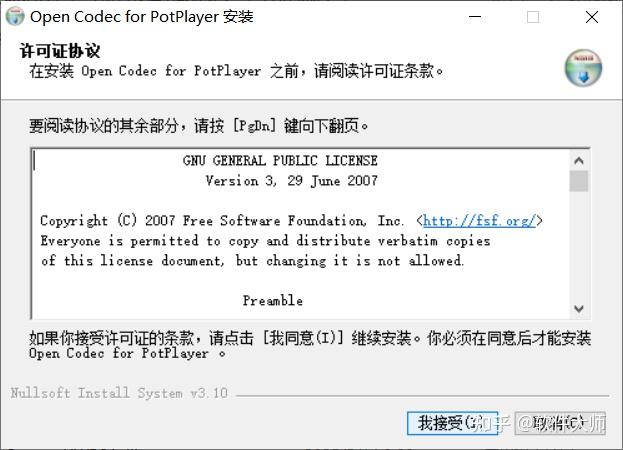Viewport: 623px width, 450px height.
Task: Minimize the Open Codec installer window
Action: pos(475,17)
